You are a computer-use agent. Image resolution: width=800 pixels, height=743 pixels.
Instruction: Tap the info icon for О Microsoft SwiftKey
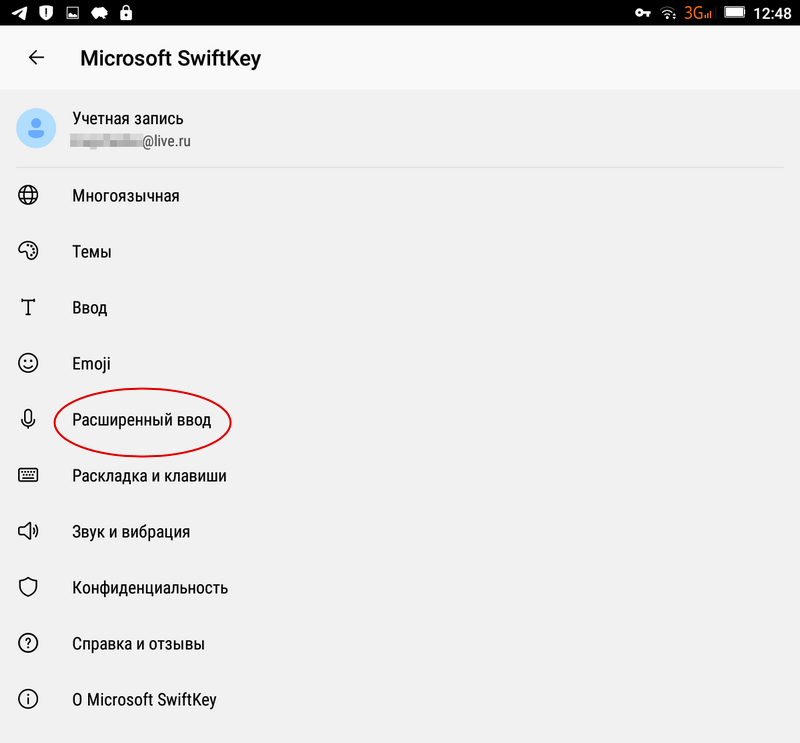point(28,699)
